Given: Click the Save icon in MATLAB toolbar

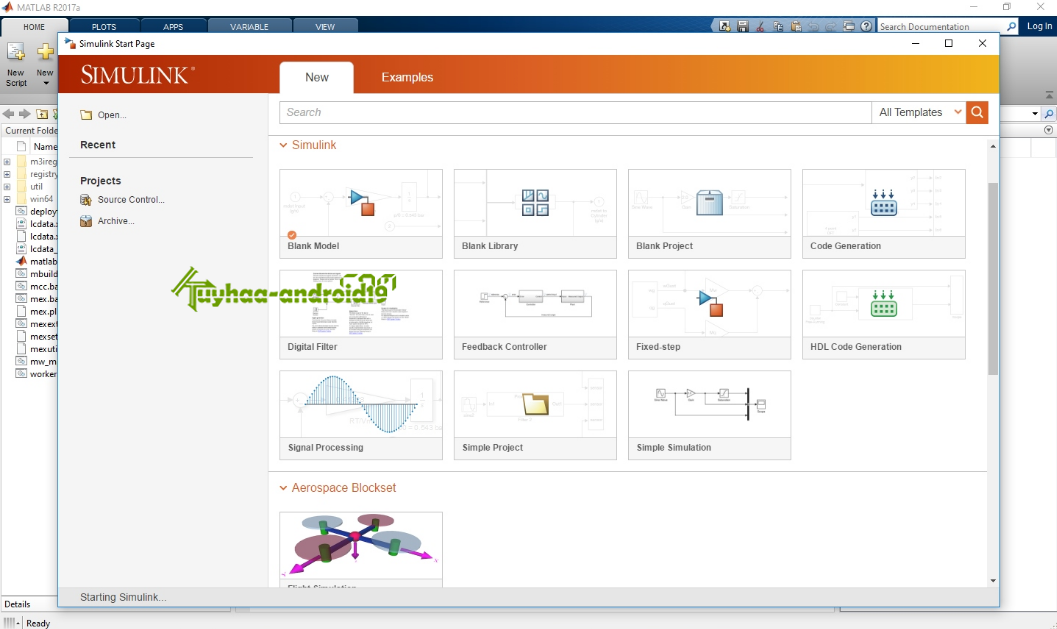Looking at the screenshot, I should click(742, 26).
